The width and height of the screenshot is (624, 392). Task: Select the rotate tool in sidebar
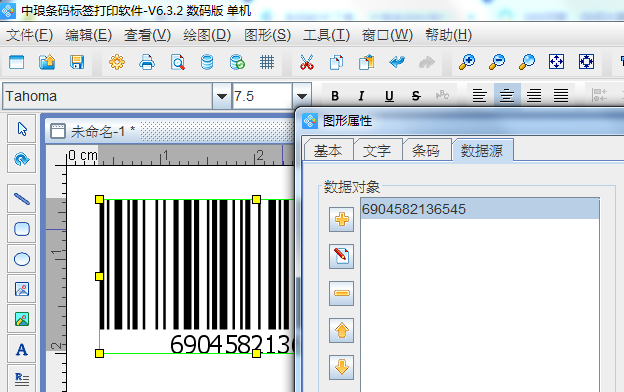point(22,159)
